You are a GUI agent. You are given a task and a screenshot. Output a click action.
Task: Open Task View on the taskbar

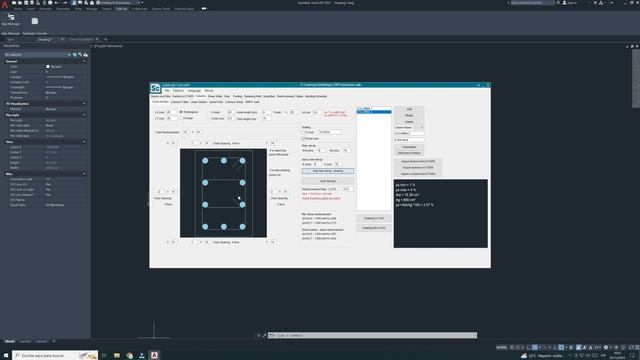click(104, 356)
